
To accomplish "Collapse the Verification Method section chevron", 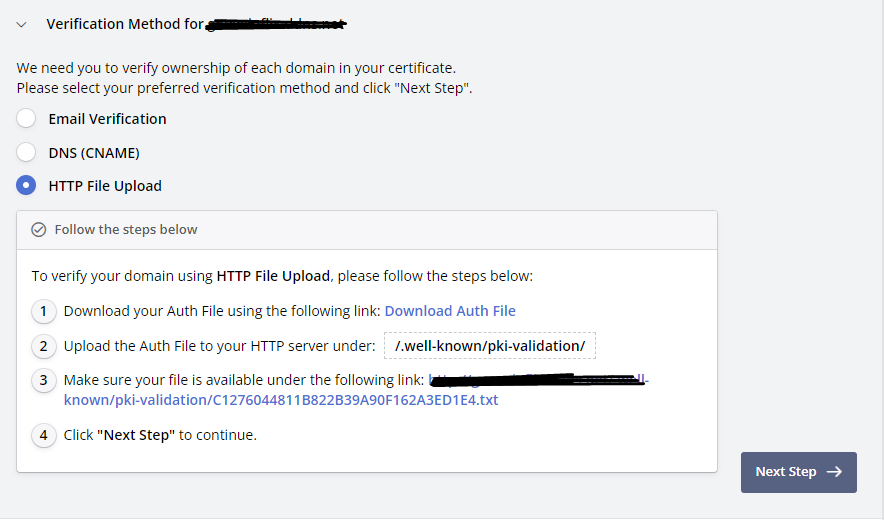I will click(22, 24).
